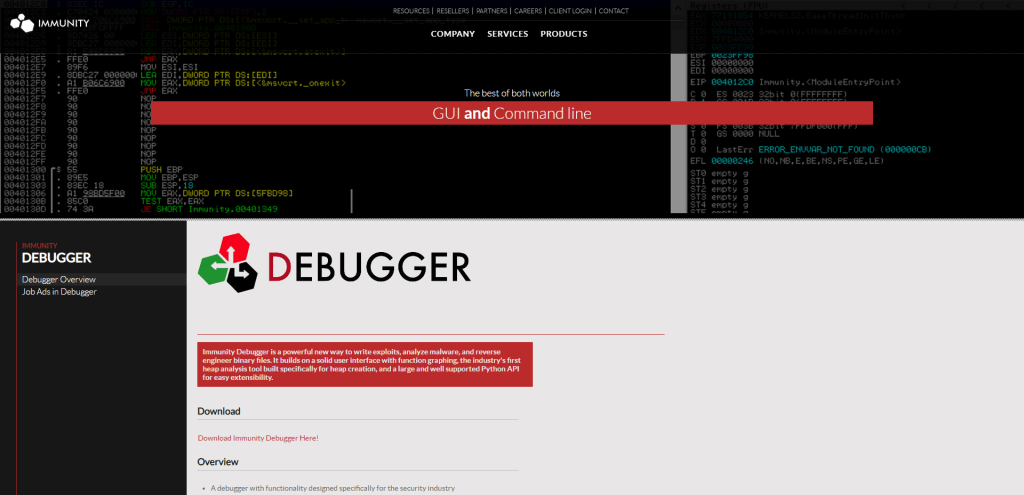Click the PUSH EBP instruction line

click(x=162, y=170)
